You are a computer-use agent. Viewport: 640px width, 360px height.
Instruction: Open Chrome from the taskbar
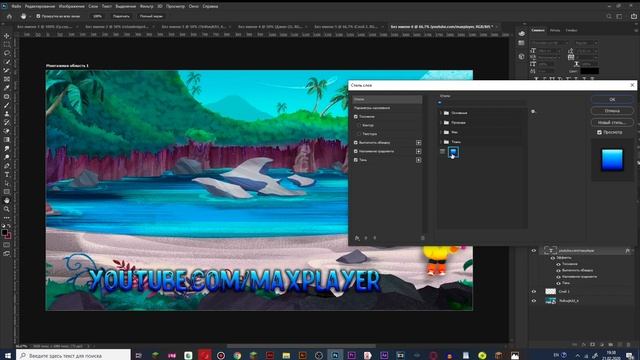237,356
